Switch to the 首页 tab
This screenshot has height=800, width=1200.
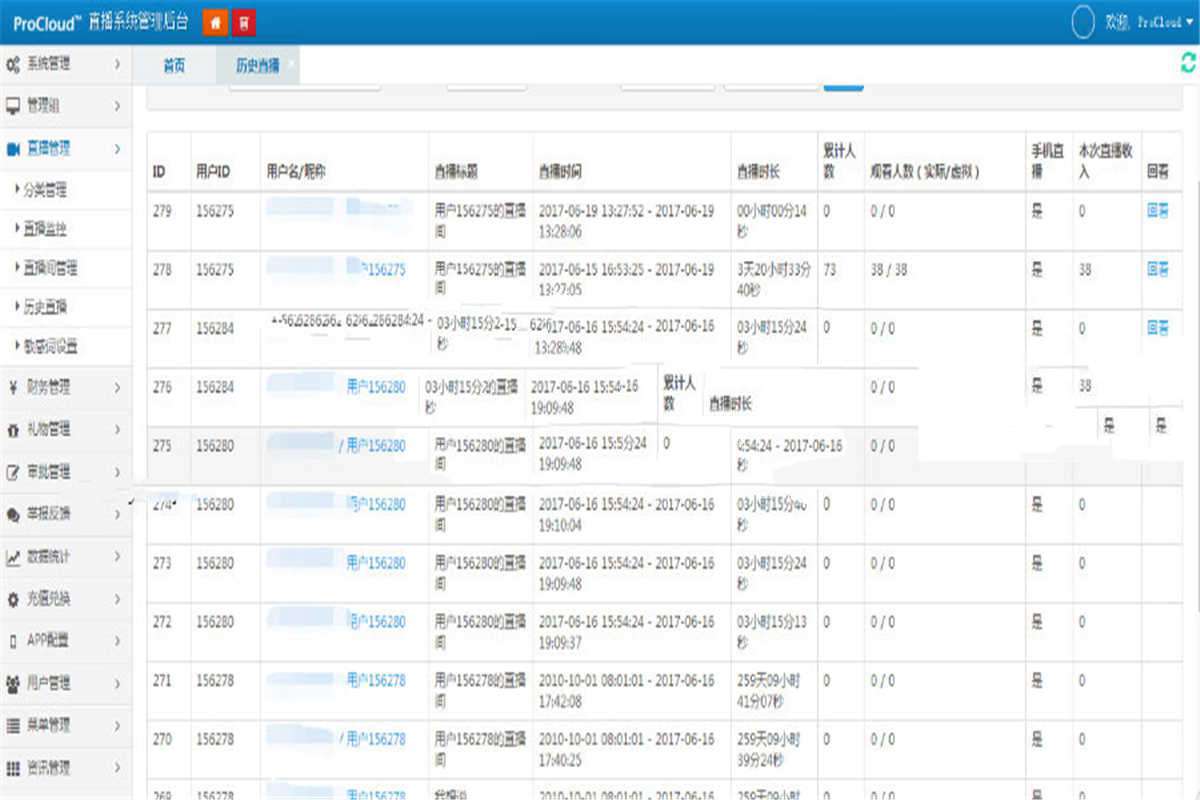click(x=174, y=66)
